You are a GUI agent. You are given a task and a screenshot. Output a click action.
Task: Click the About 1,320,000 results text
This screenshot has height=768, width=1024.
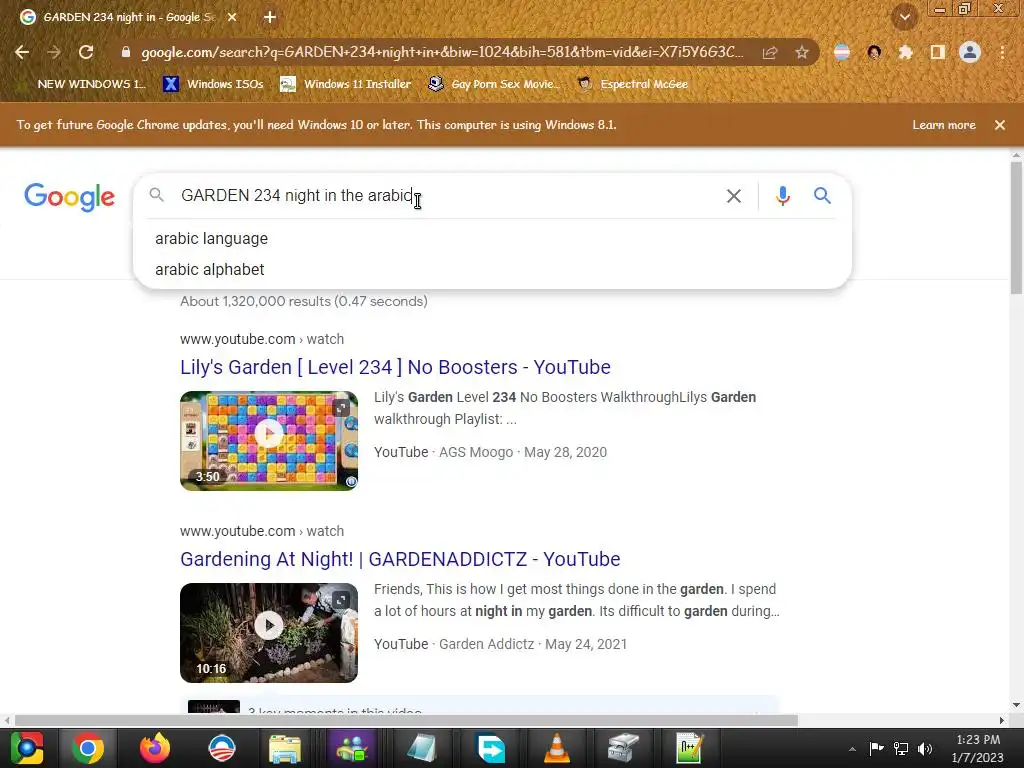coord(304,301)
